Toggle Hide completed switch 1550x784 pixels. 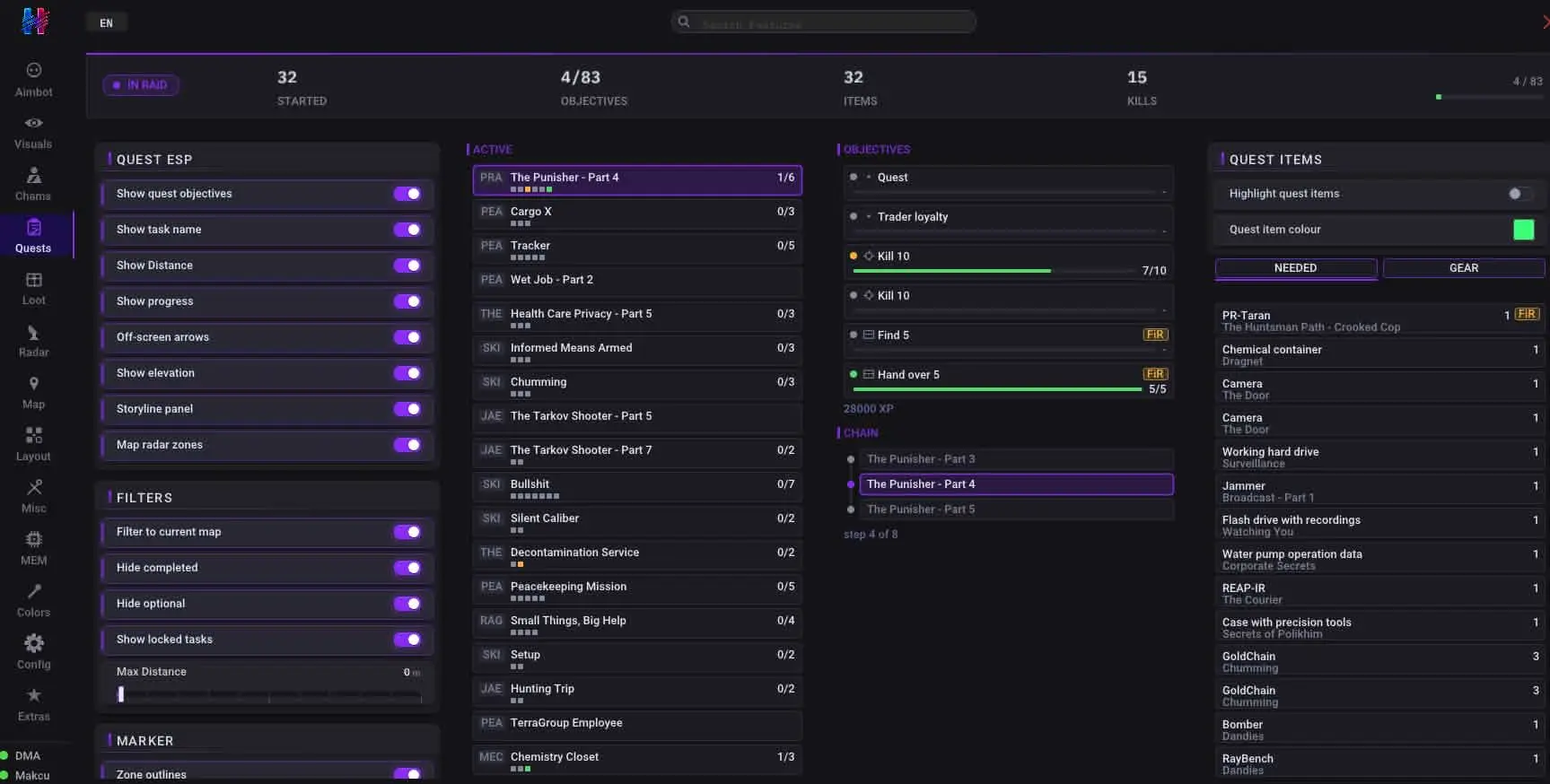coord(407,568)
